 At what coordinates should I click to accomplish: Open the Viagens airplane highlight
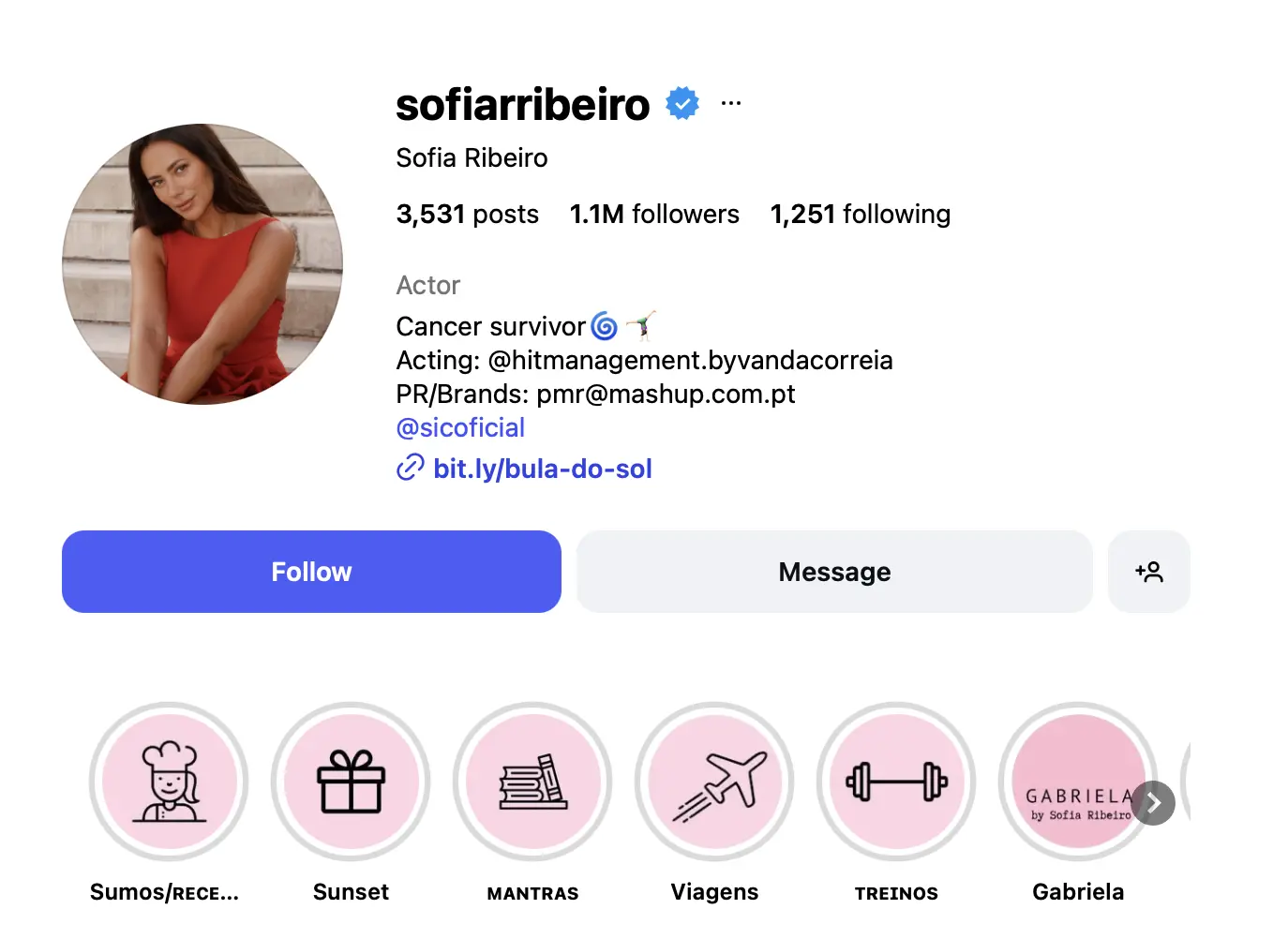pos(714,782)
